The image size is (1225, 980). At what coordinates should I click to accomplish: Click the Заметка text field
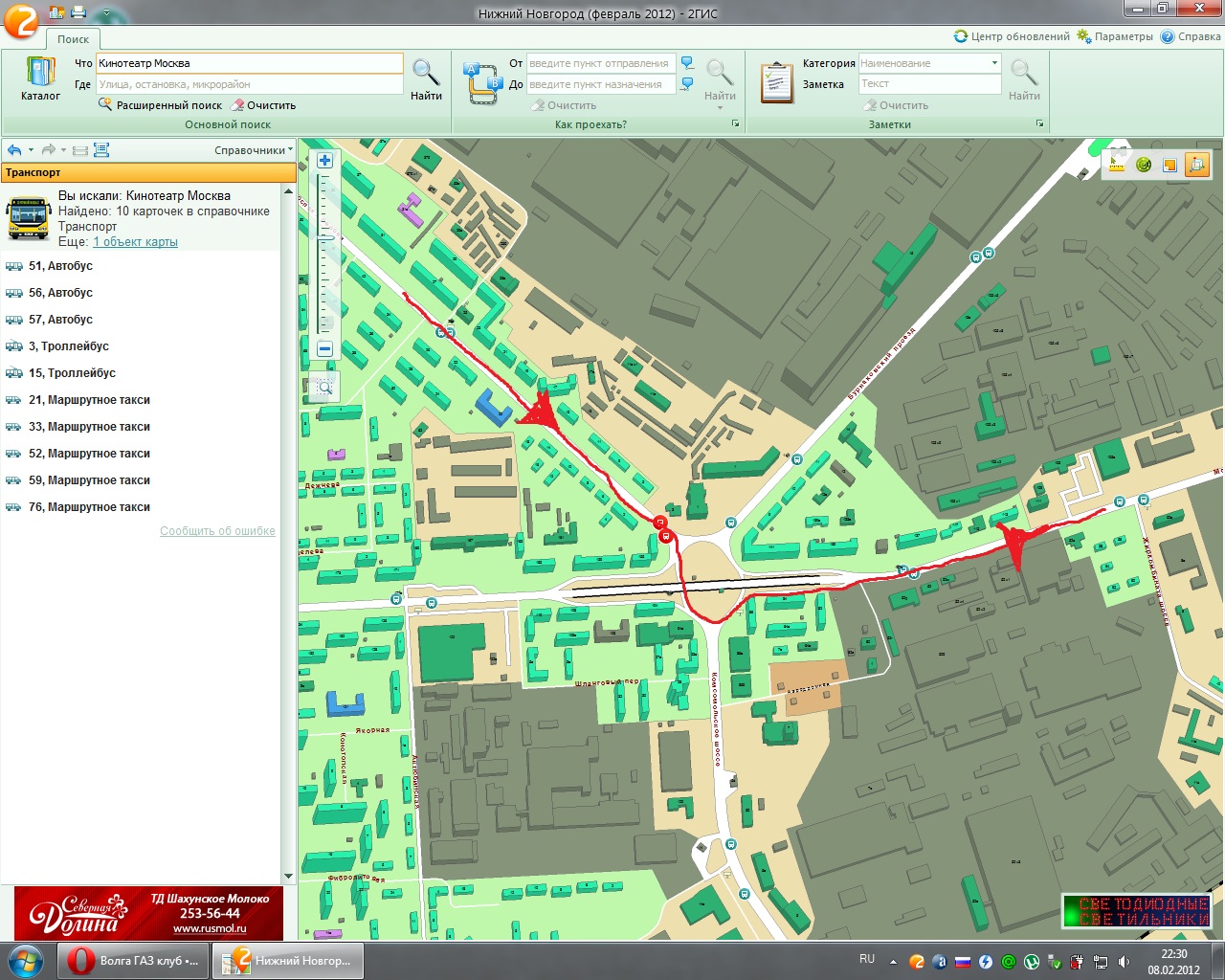click(x=929, y=84)
